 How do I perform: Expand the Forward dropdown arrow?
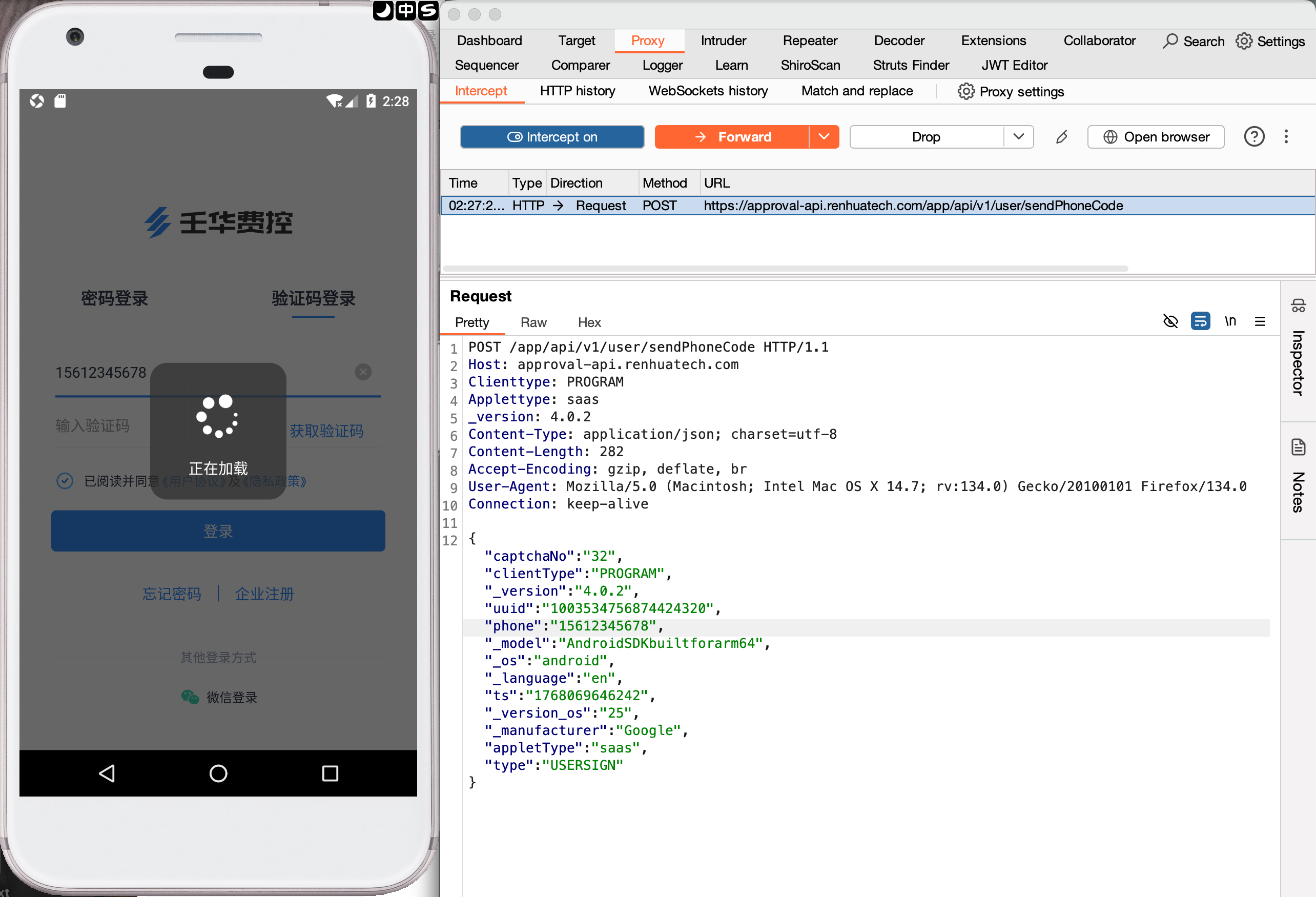[824, 137]
